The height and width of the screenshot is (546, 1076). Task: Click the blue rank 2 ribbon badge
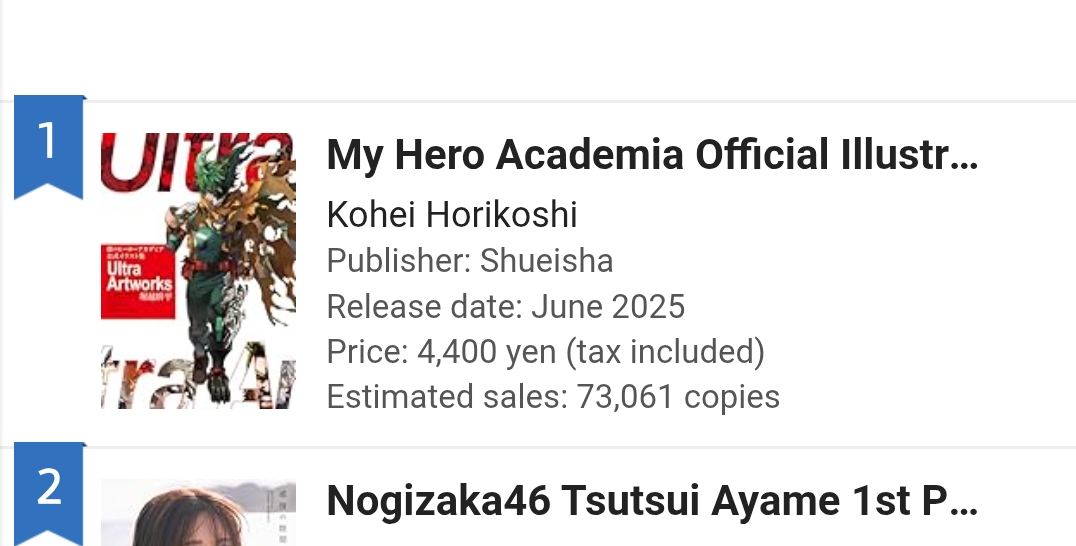click(49, 494)
